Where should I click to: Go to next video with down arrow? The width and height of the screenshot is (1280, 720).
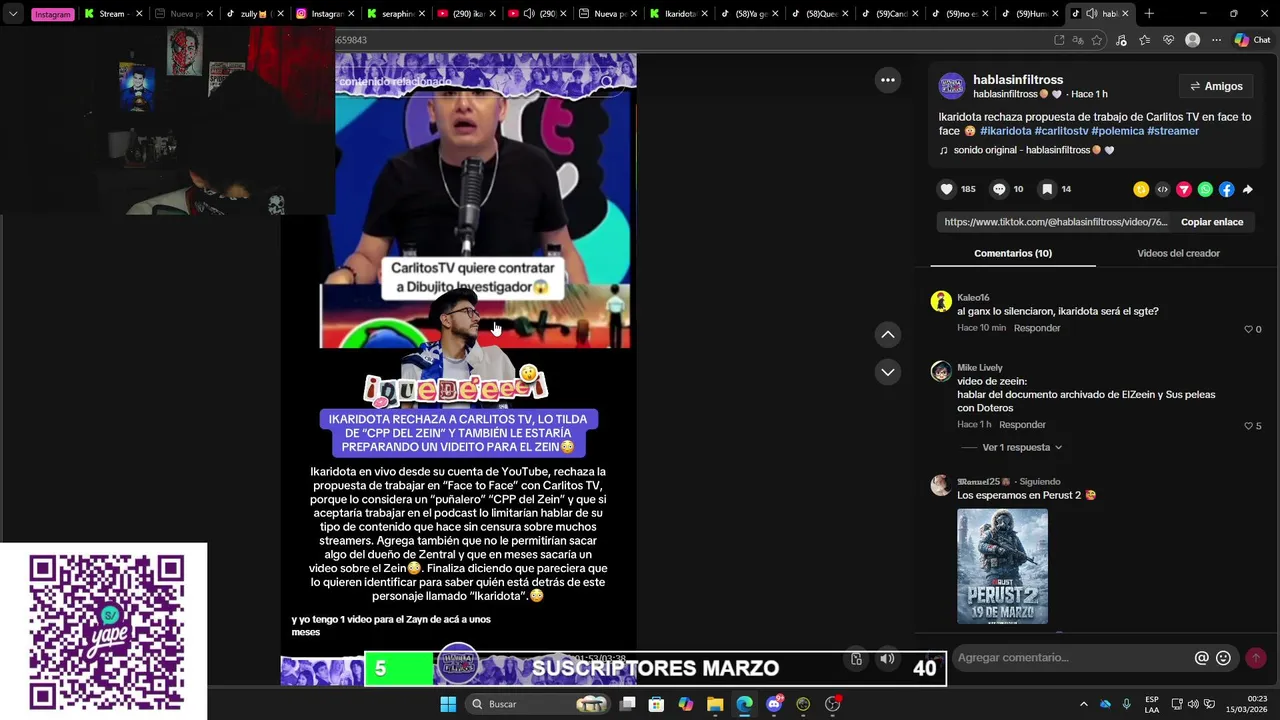887,372
